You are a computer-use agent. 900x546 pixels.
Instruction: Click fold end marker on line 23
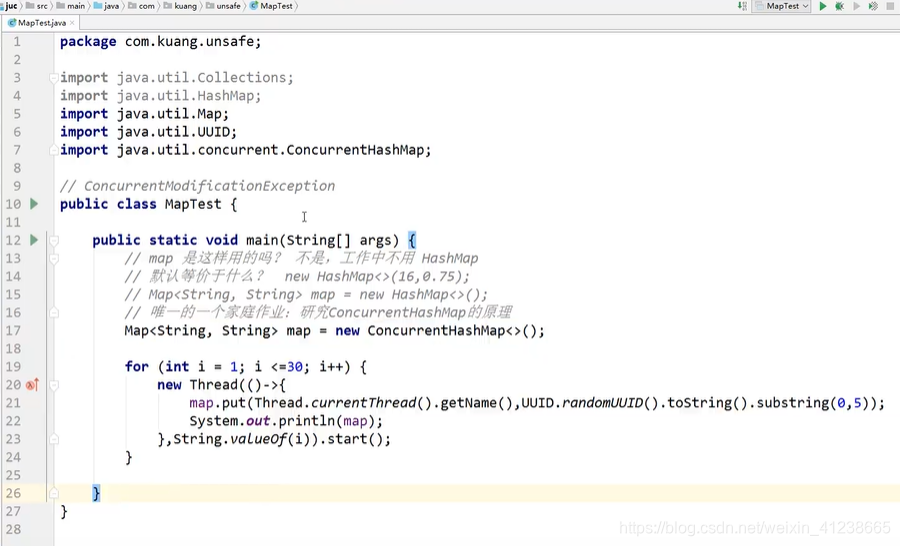53,439
